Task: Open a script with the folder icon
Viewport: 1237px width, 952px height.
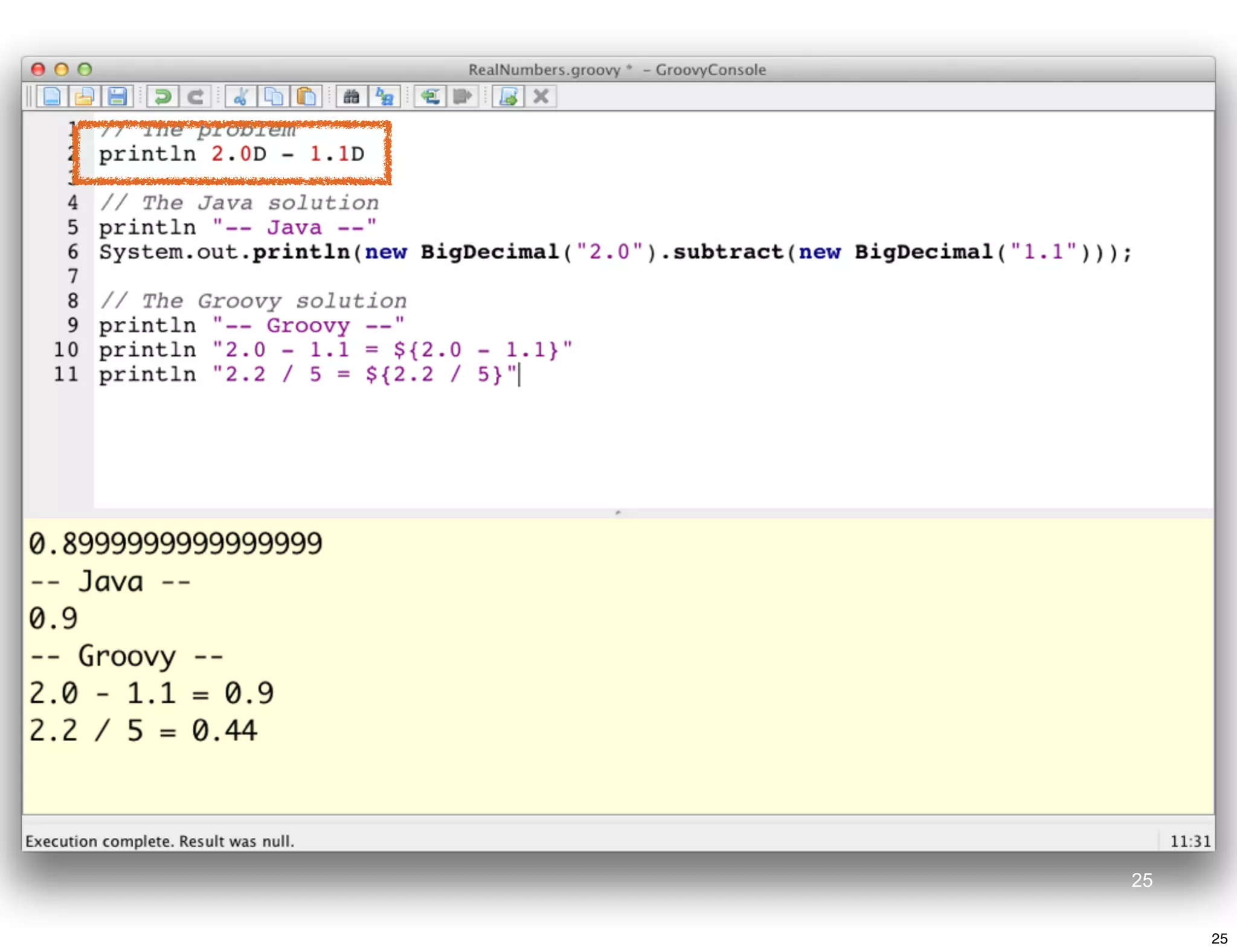Action: (x=85, y=97)
